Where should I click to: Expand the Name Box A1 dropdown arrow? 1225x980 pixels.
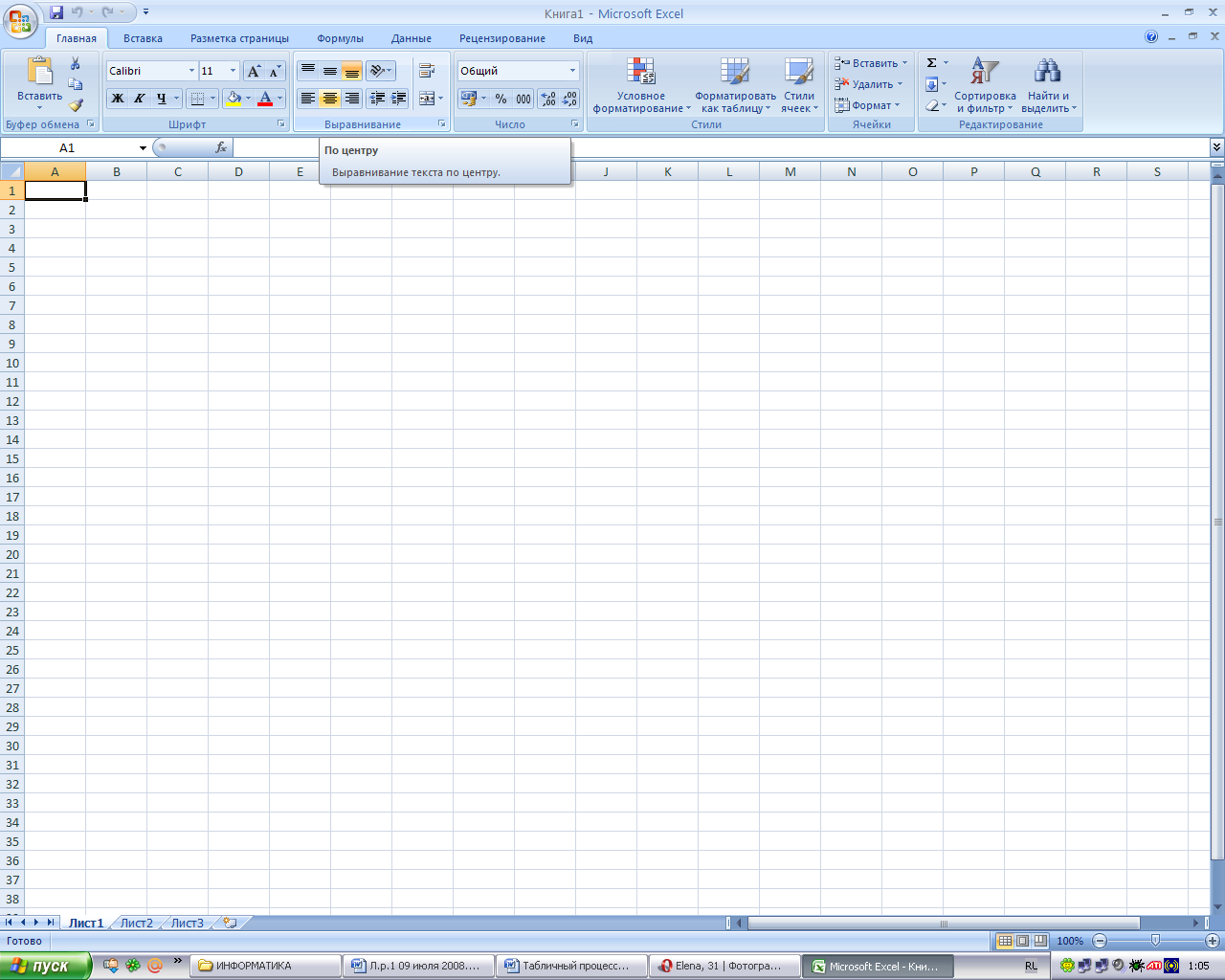(143, 148)
